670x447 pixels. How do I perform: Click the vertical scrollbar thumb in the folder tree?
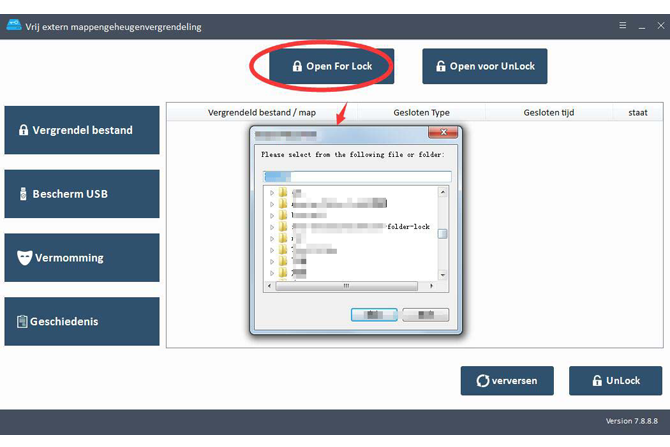(443, 235)
